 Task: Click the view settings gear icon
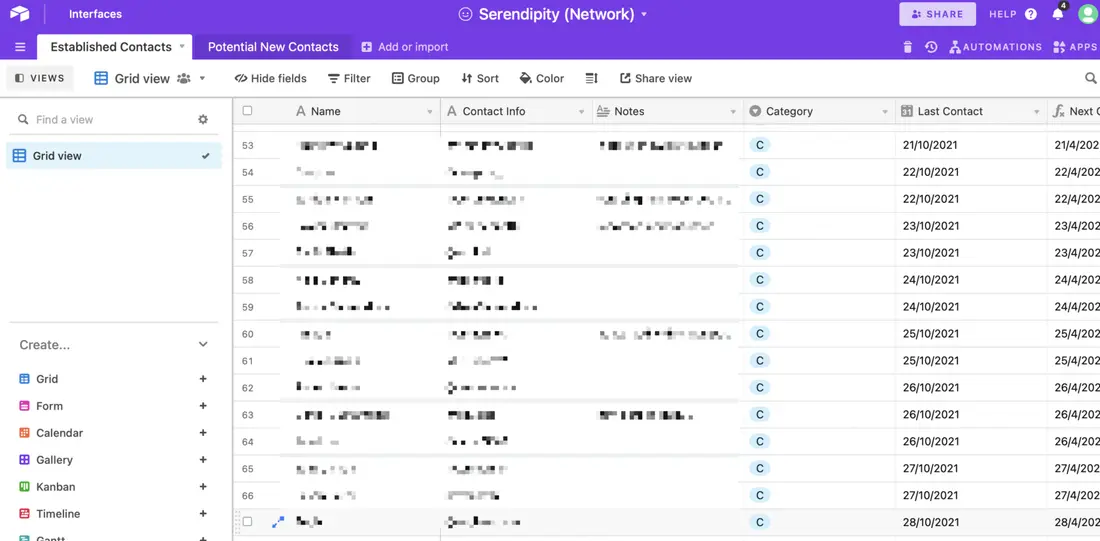(x=203, y=119)
